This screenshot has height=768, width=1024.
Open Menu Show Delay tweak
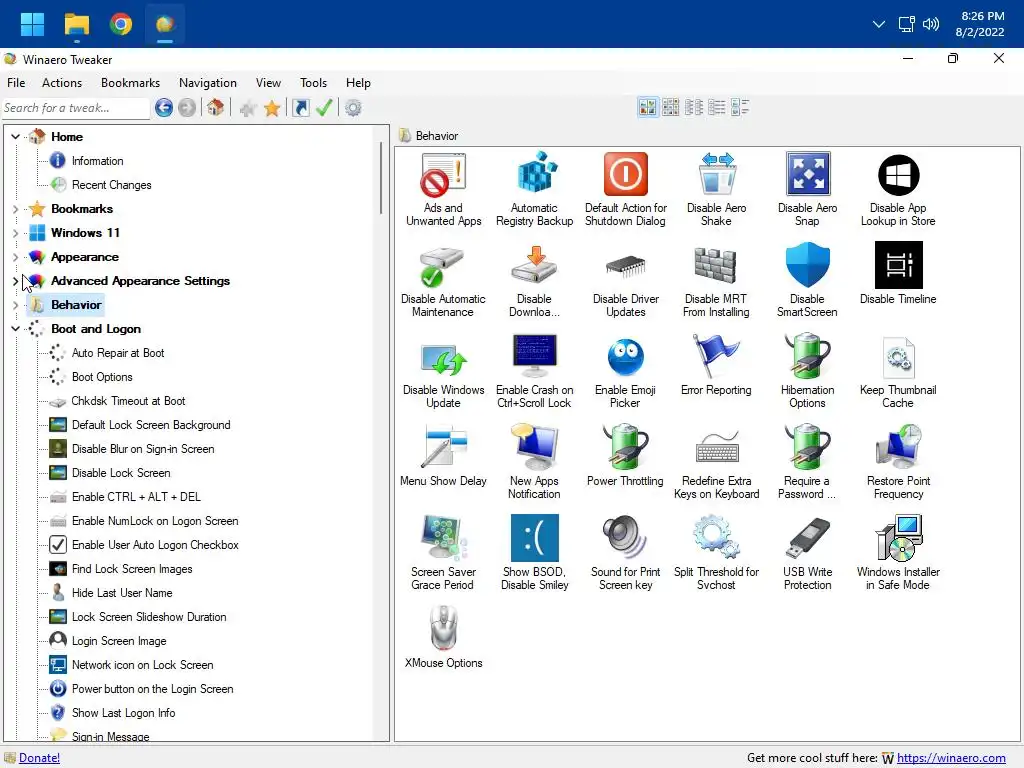(x=443, y=456)
